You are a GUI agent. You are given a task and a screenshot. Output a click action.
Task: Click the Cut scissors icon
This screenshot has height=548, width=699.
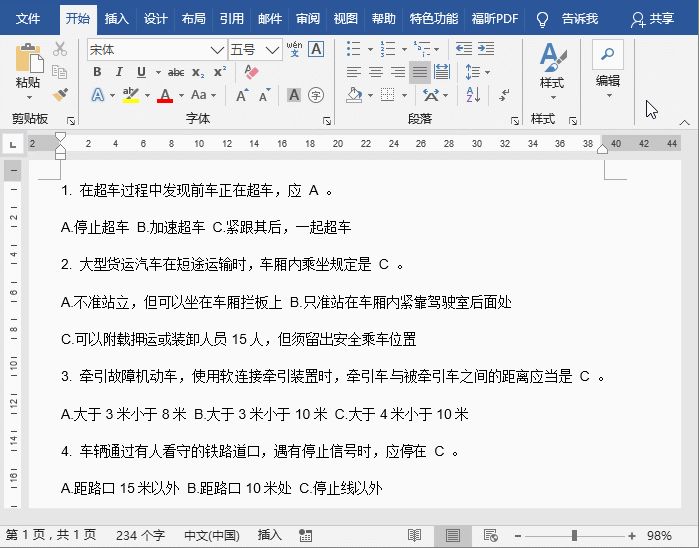coord(59,49)
